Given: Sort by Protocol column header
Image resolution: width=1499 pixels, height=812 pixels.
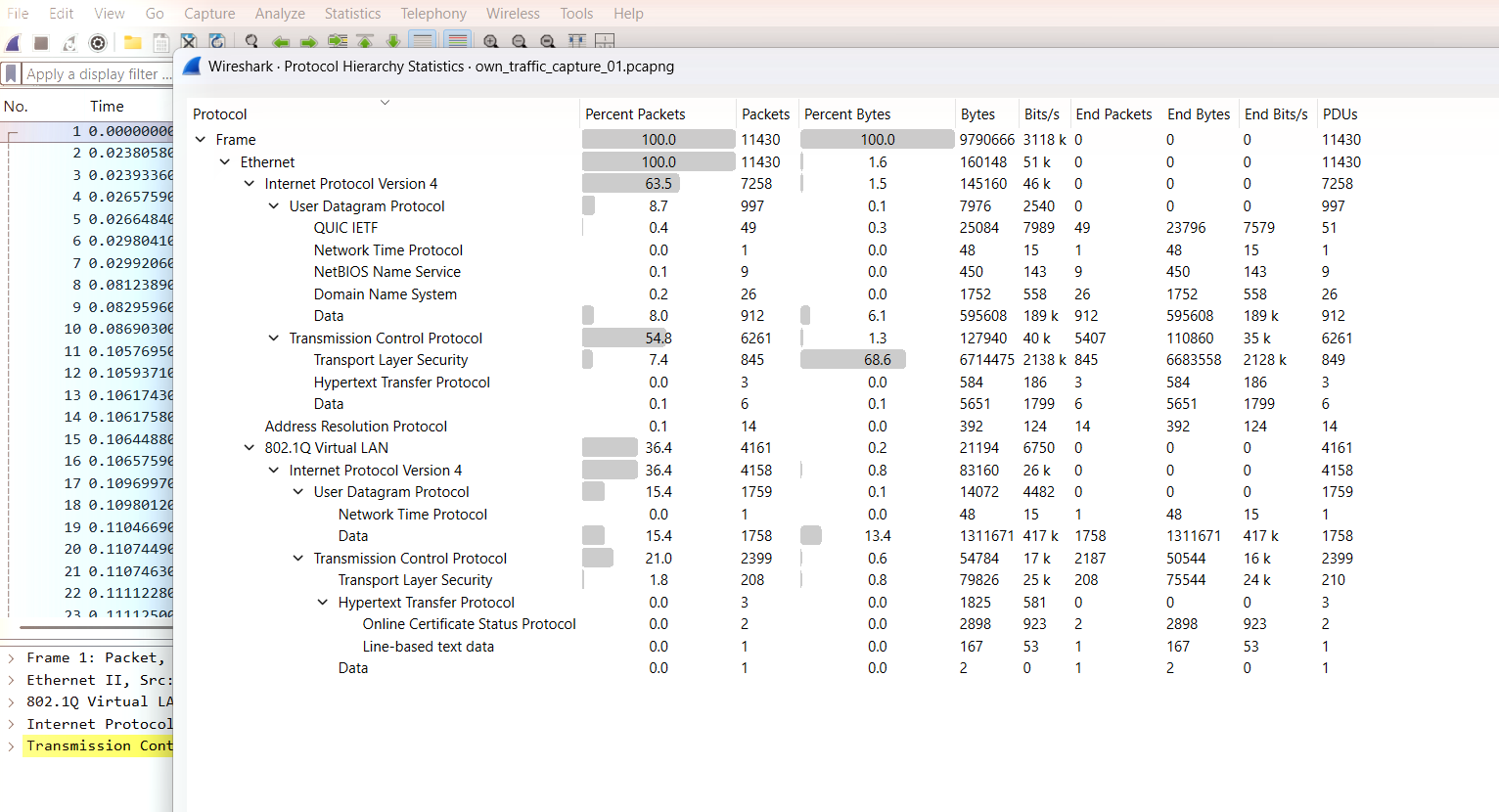Looking at the screenshot, I should 382,114.
